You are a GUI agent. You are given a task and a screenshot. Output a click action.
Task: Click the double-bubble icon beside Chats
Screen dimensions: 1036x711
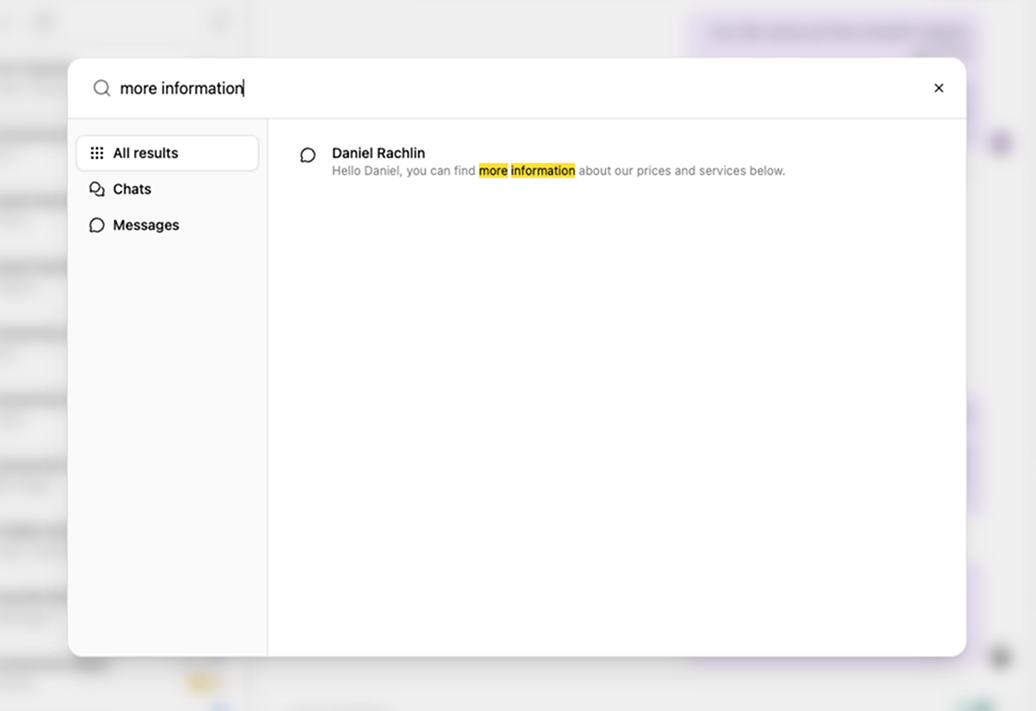tap(96, 189)
